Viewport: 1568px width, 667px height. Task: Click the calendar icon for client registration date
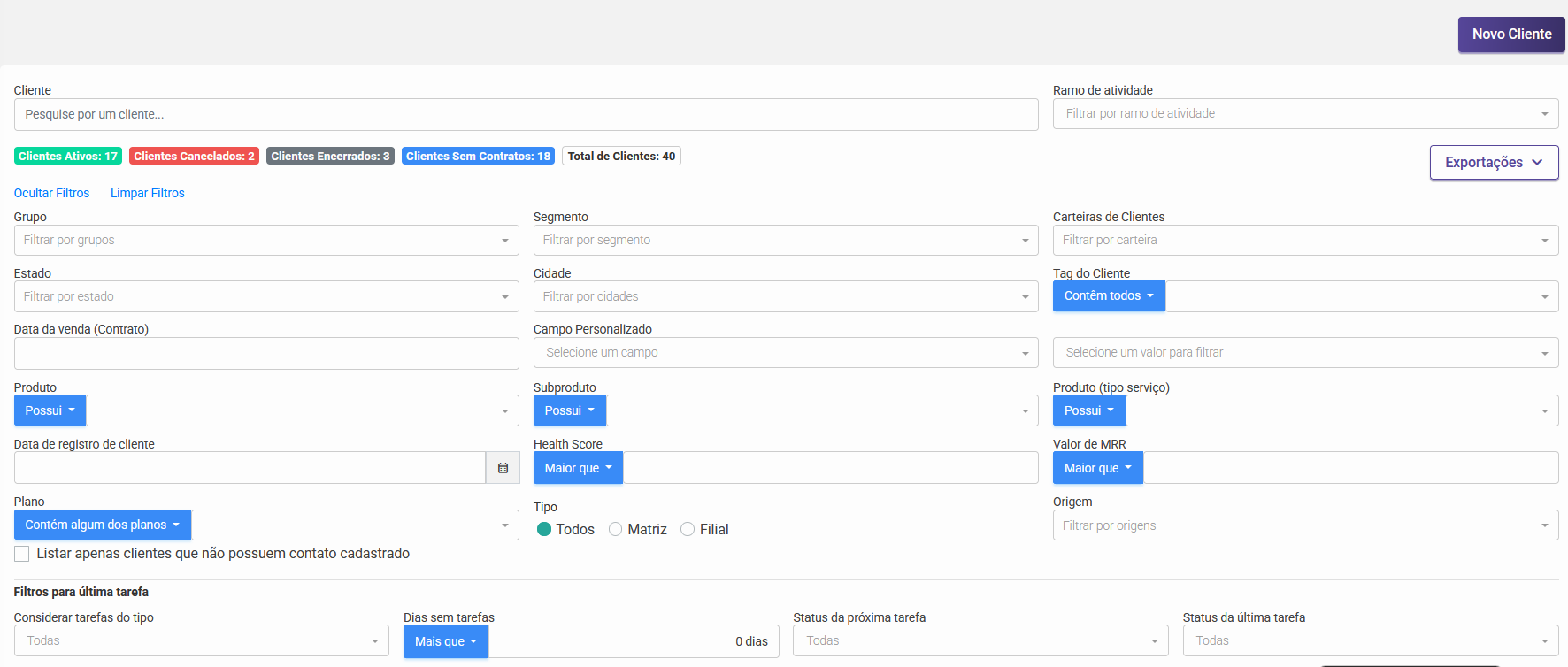click(503, 468)
